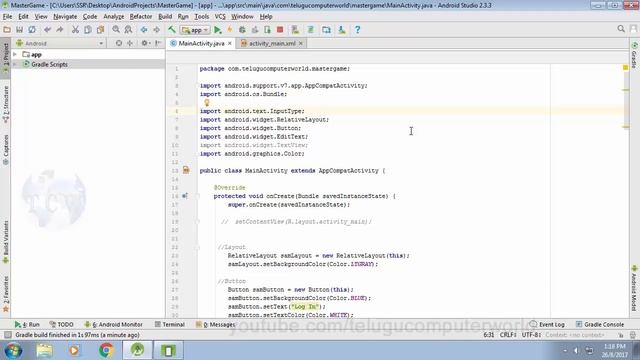This screenshot has height=360, width=640.
Task: Click the Replace toolbar icon
Action: [128, 30]
